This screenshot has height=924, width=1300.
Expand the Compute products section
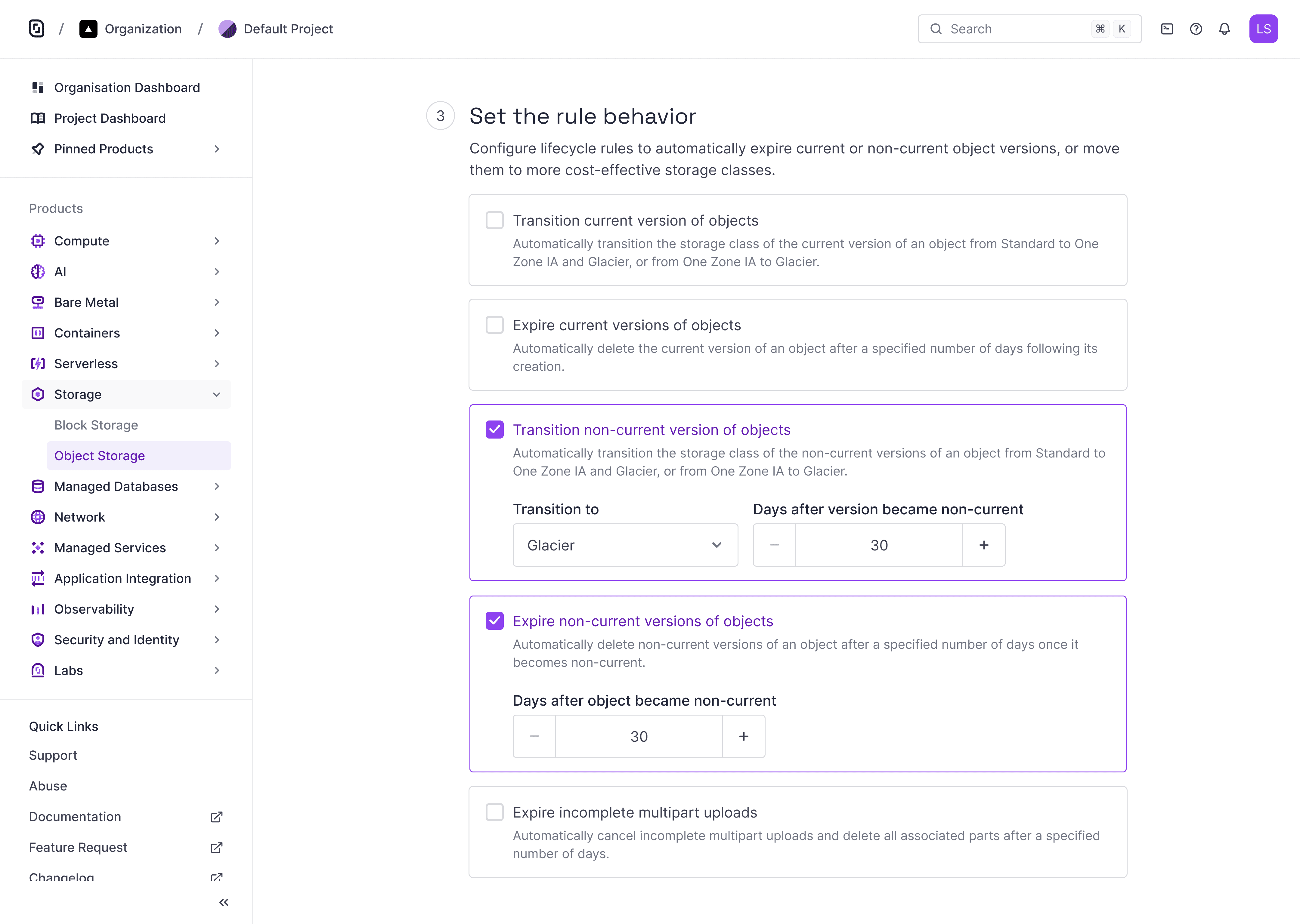tap(216, 241)
